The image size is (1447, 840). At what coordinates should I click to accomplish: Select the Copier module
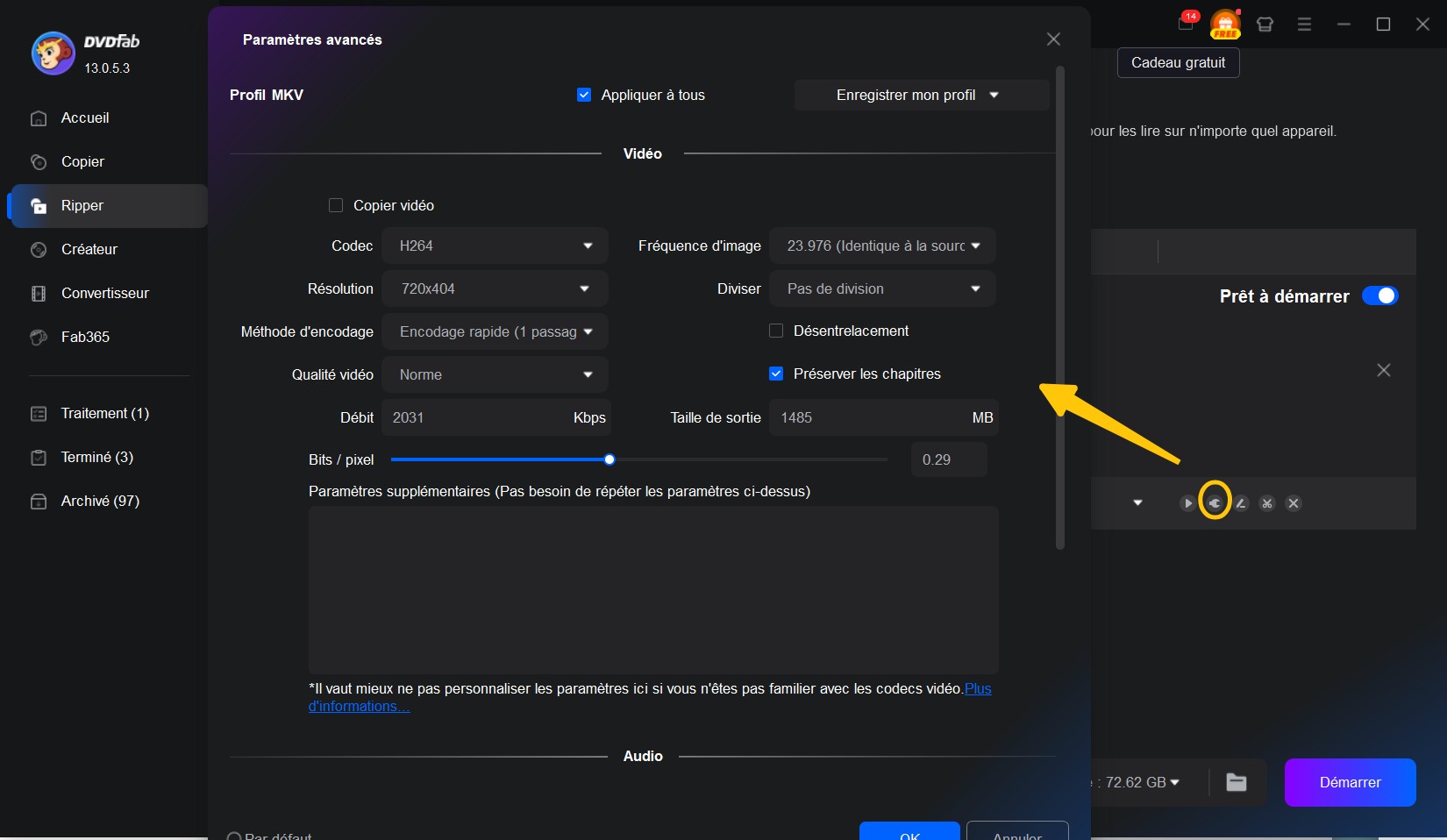click(x=82, y=161)
